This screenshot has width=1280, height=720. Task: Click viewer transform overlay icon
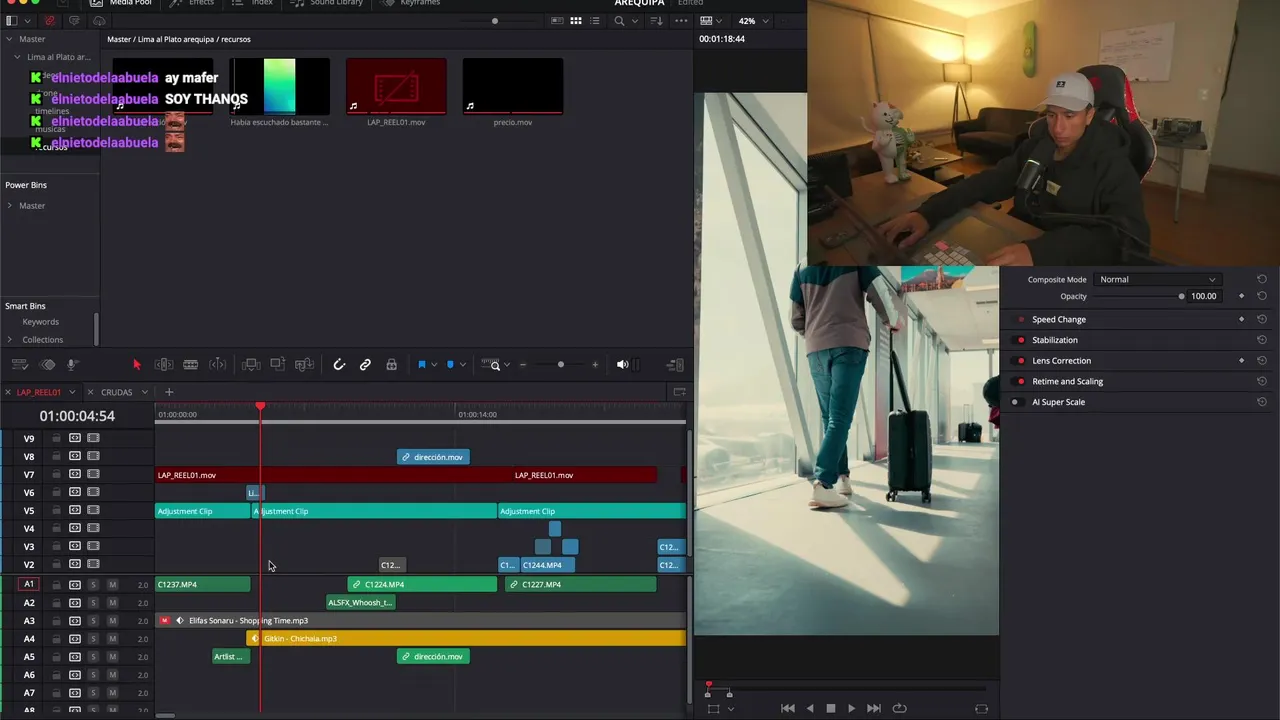click(x=713, y=708)
